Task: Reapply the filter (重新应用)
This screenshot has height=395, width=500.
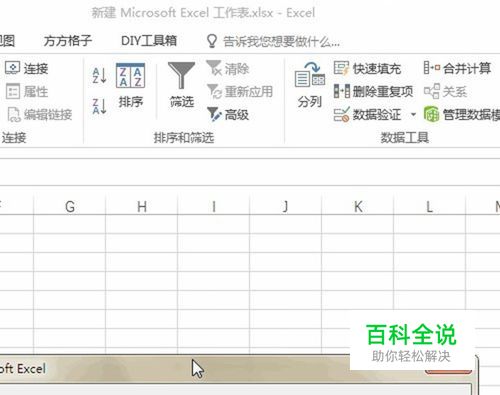Action: click(x=240, y=91)
